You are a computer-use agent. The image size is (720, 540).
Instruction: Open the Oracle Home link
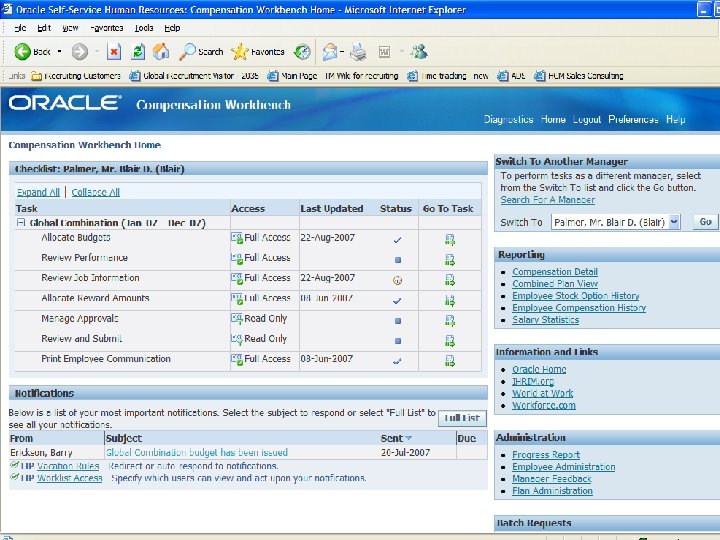pos(539,369)
